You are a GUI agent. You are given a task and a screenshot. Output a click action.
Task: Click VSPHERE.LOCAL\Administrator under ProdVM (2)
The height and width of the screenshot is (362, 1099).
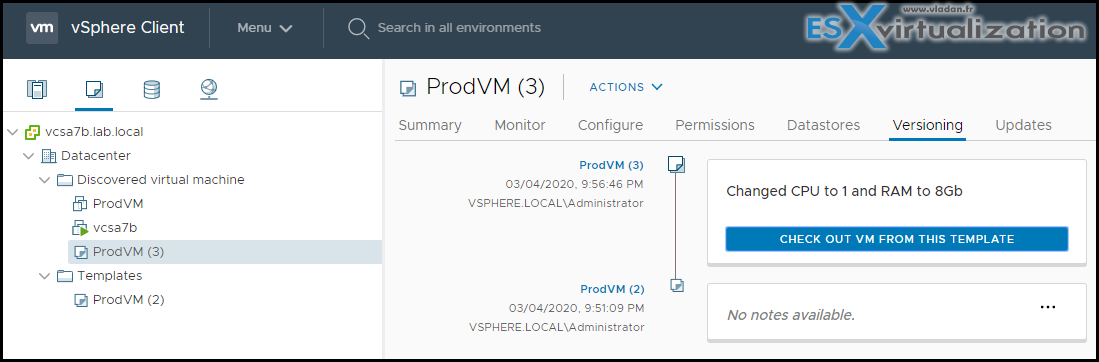(x=556, y=327)
